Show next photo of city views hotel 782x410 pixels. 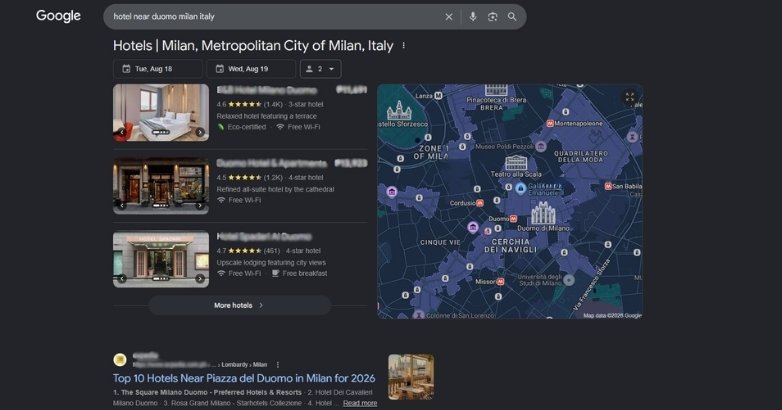pos(200,279)
